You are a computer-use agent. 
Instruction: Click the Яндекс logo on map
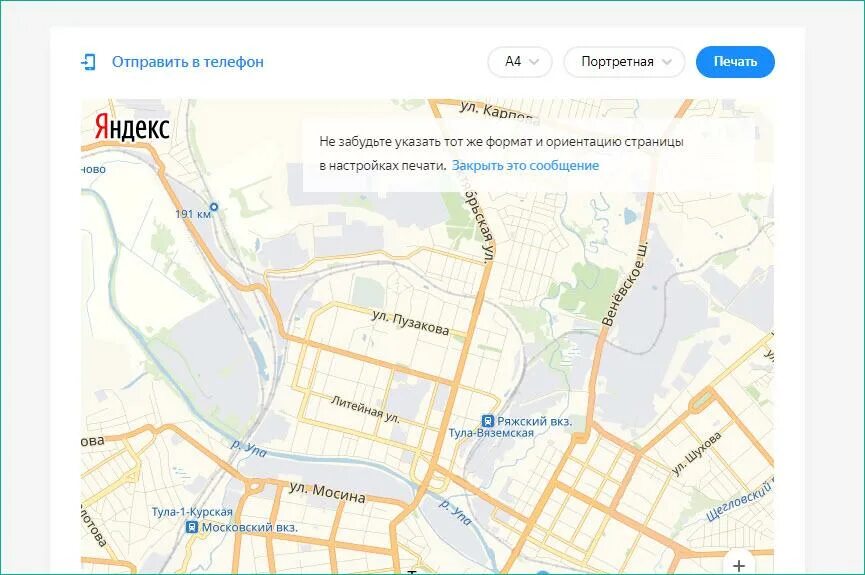tap(132, 127)
